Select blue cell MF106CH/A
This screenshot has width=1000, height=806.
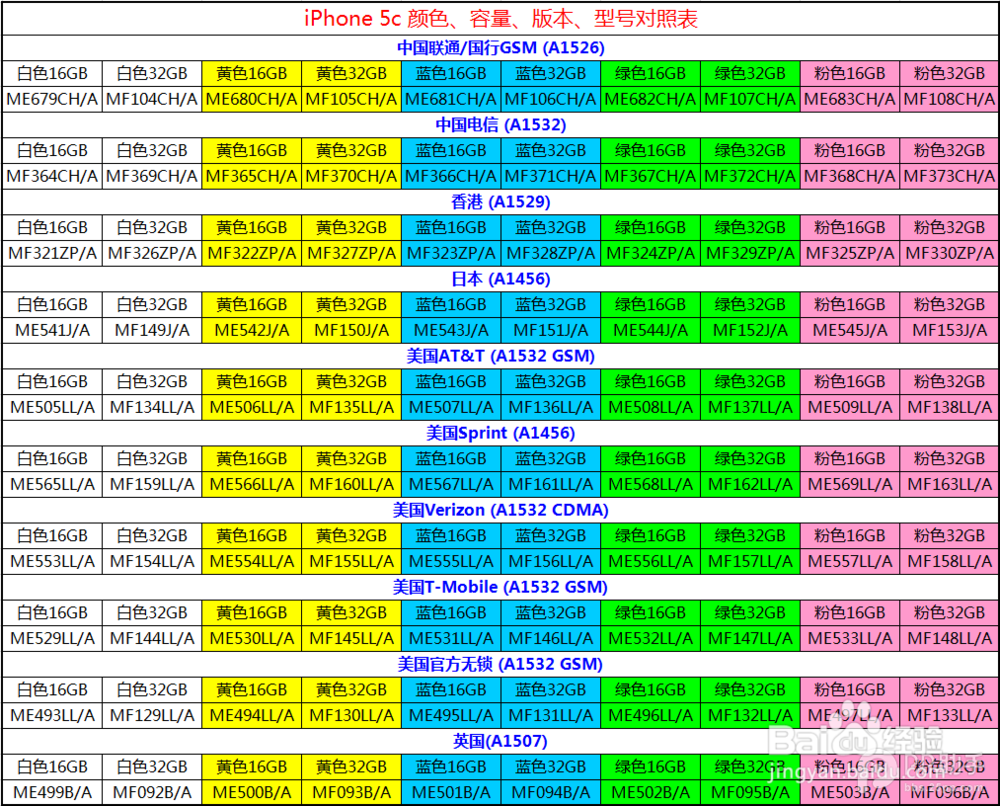[x=550, y=99]
